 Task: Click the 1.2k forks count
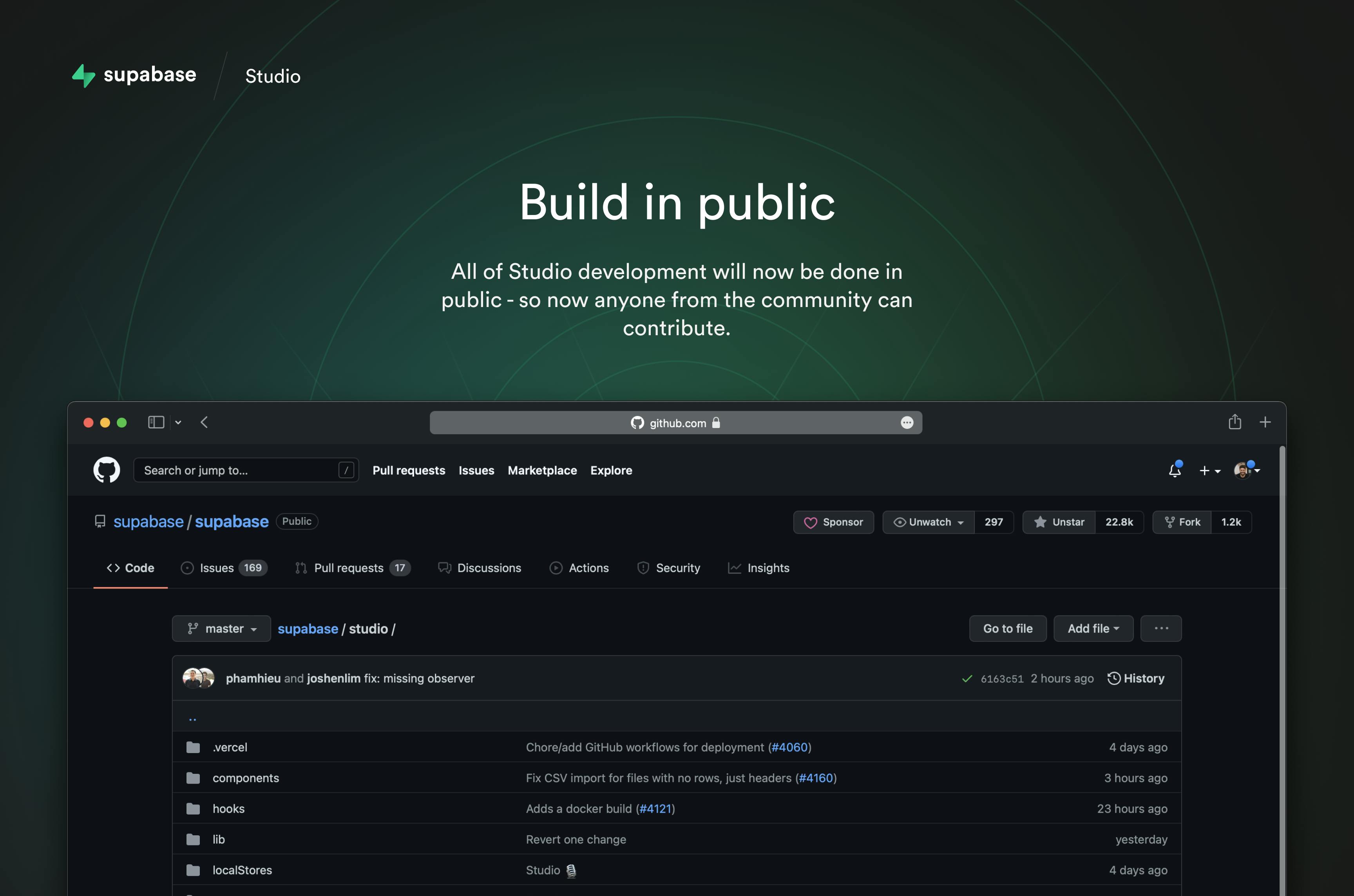point(1231,522)
